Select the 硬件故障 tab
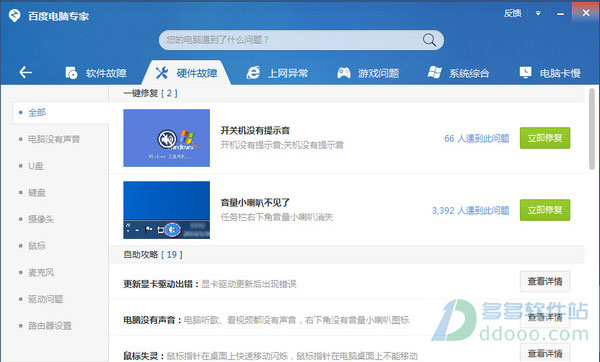Viewport: 600px width, 362px height. (186, 73)
